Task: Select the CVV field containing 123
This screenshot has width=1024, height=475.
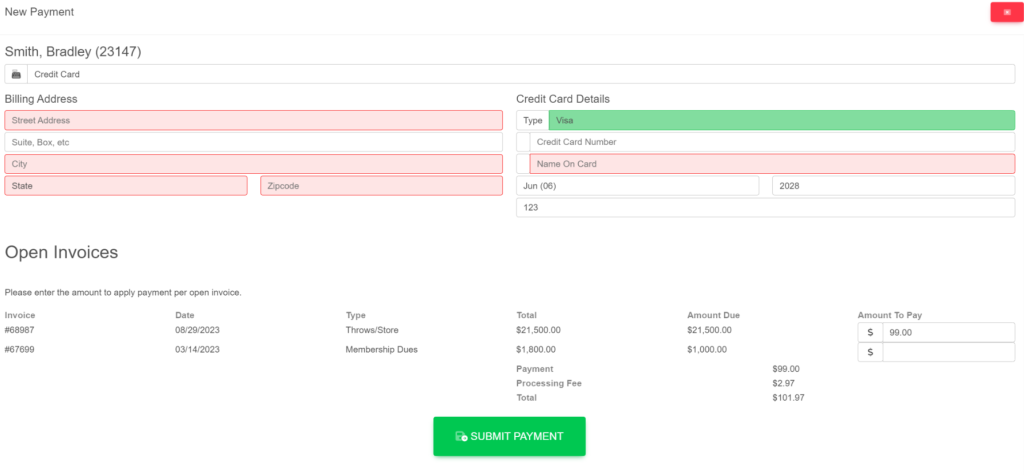Action: pos(765,208)
